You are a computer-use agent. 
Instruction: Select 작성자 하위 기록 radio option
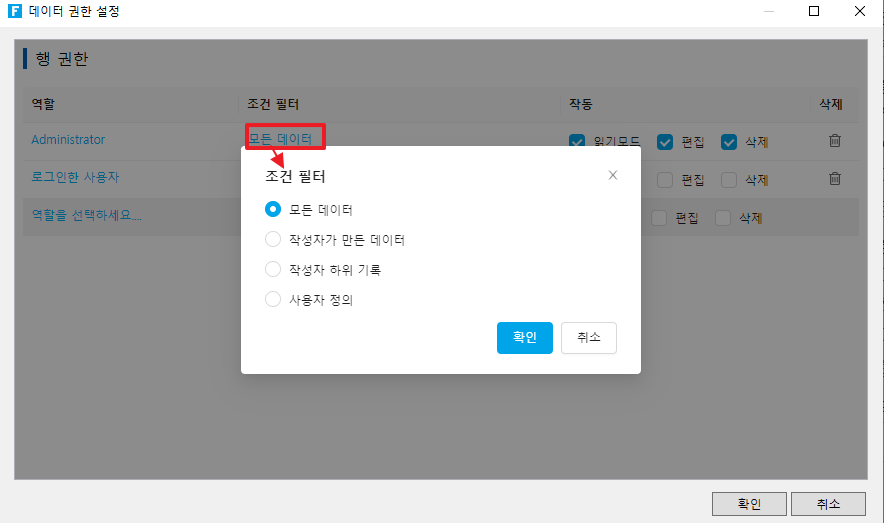tap(273, 269)
